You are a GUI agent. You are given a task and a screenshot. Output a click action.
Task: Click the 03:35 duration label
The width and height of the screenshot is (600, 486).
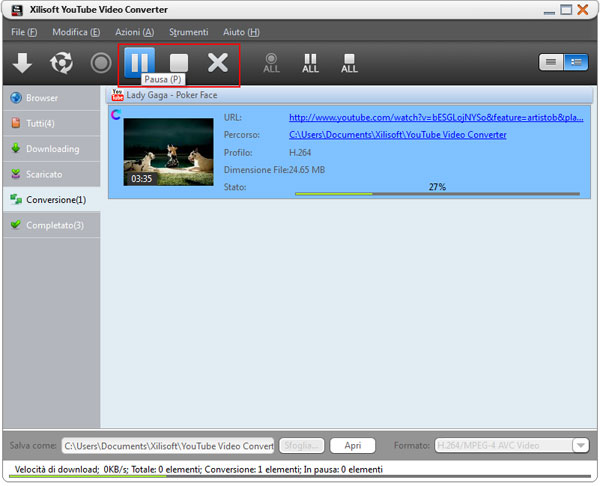[142, 179]
